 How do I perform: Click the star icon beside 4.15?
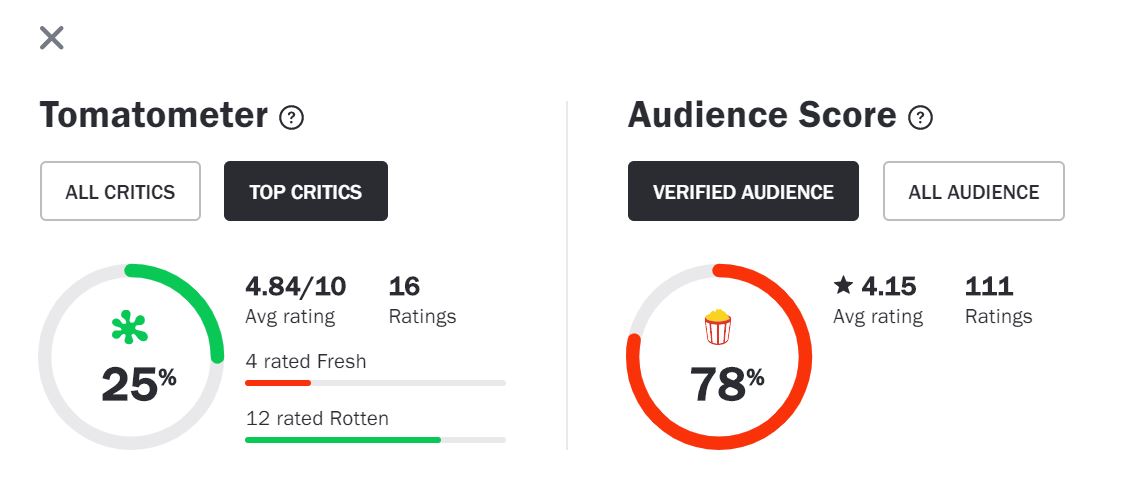tap(843, 286)
